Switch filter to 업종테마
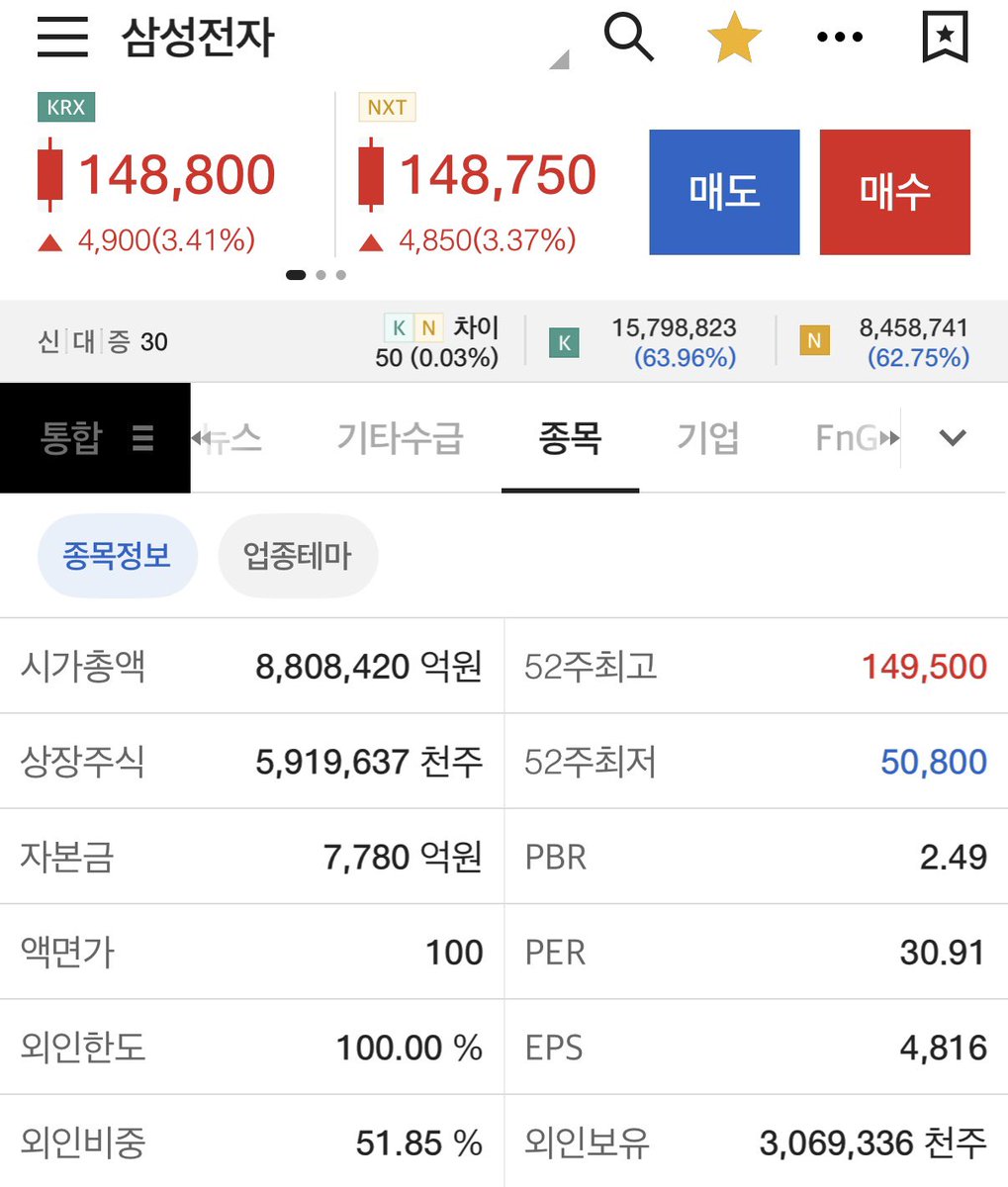 pos(298,555)
